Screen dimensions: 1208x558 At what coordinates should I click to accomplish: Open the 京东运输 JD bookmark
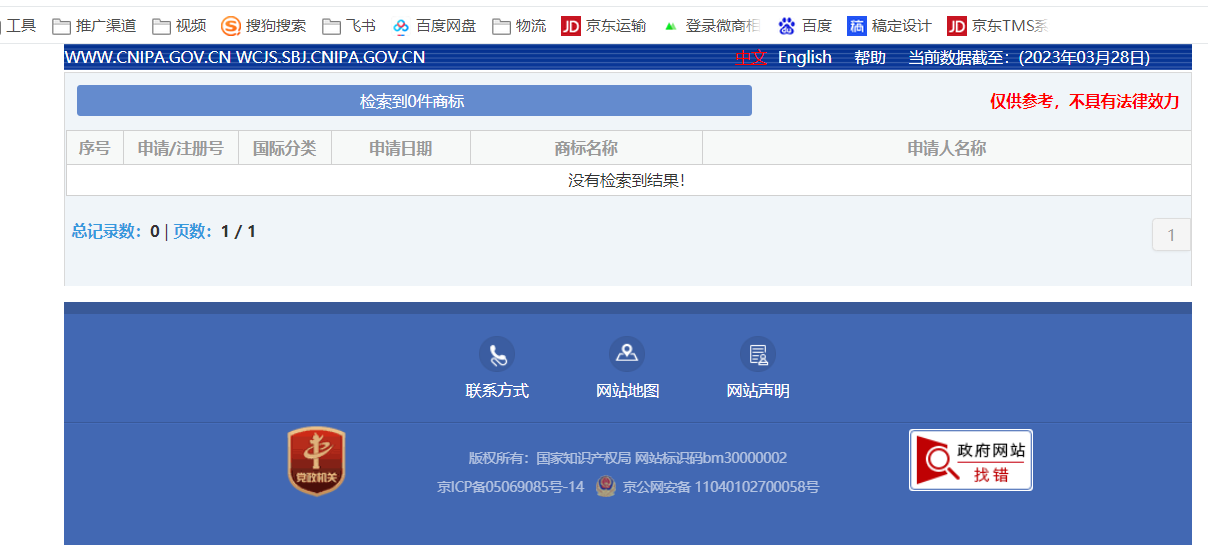tap(603, 26)
